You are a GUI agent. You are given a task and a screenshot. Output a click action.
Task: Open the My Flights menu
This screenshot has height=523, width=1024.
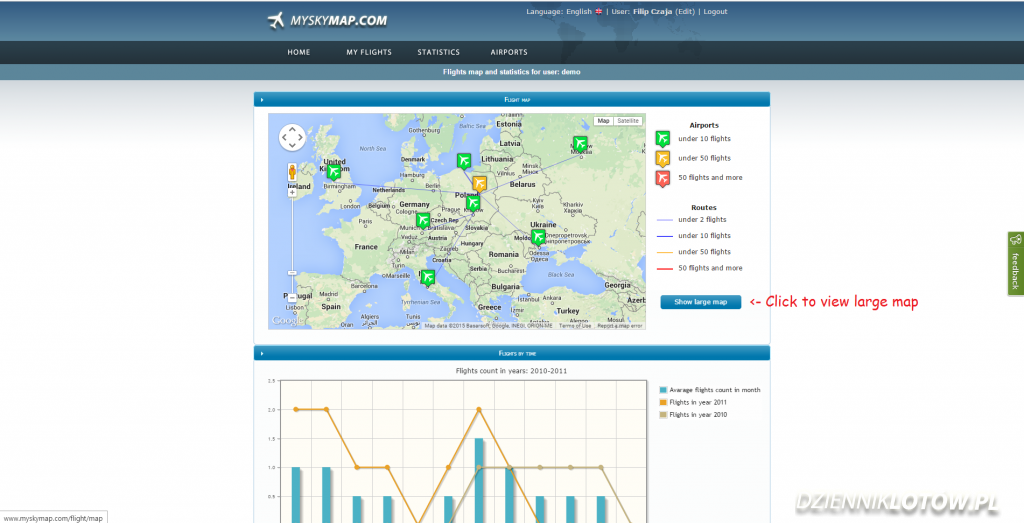coord(369,52)
